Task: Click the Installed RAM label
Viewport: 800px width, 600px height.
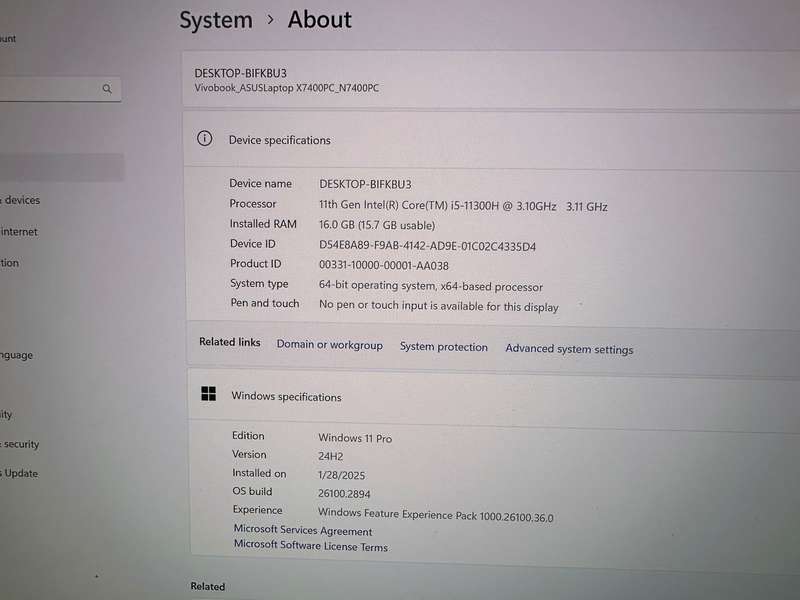Action: tap(263, 223)
